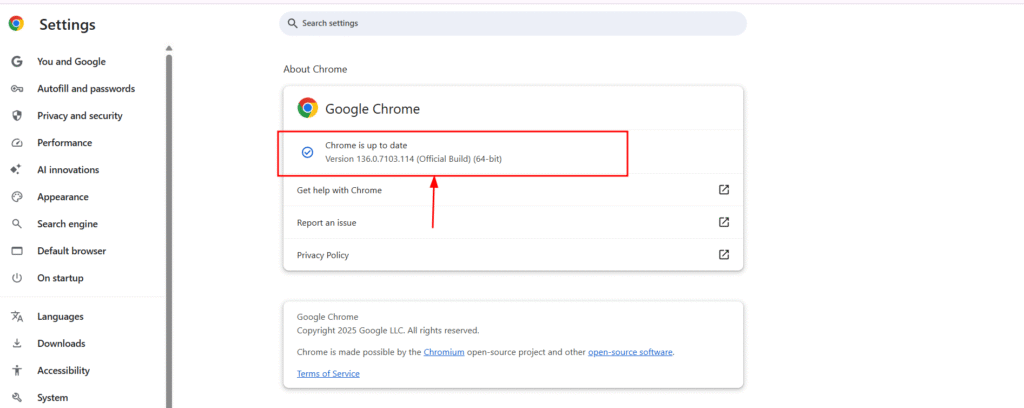Click the 'Chrome is up to date' text

point(366,145)
